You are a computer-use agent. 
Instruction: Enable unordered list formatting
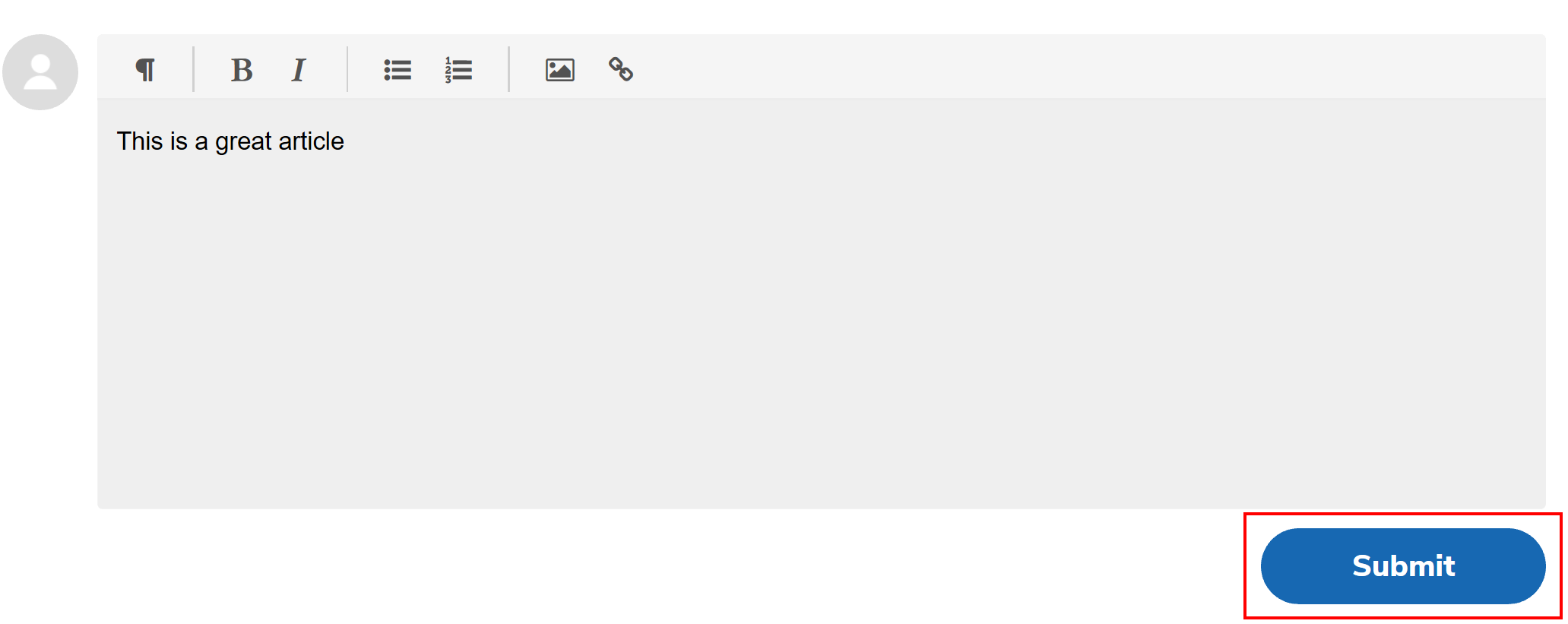(398, 70)
